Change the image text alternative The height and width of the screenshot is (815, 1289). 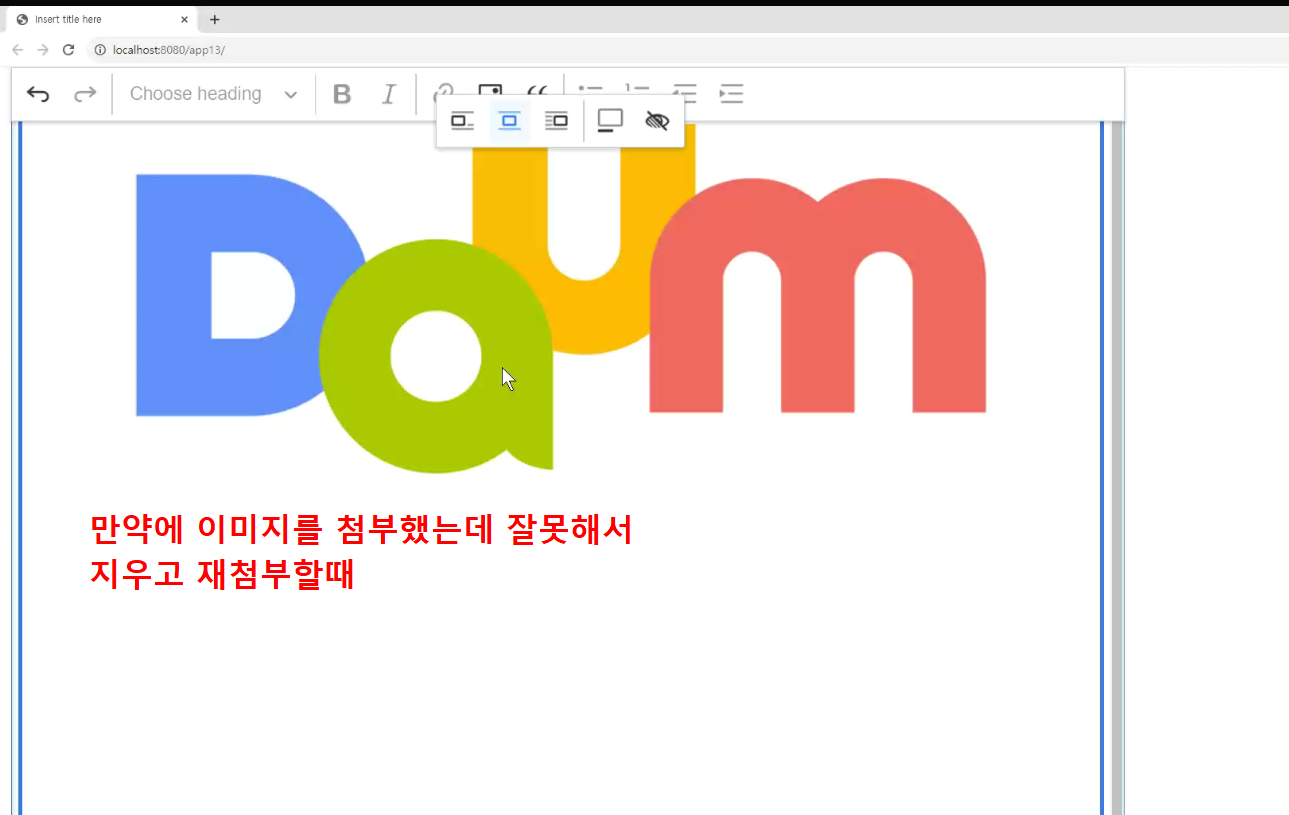pyautogui.click(x=657, y=121)
